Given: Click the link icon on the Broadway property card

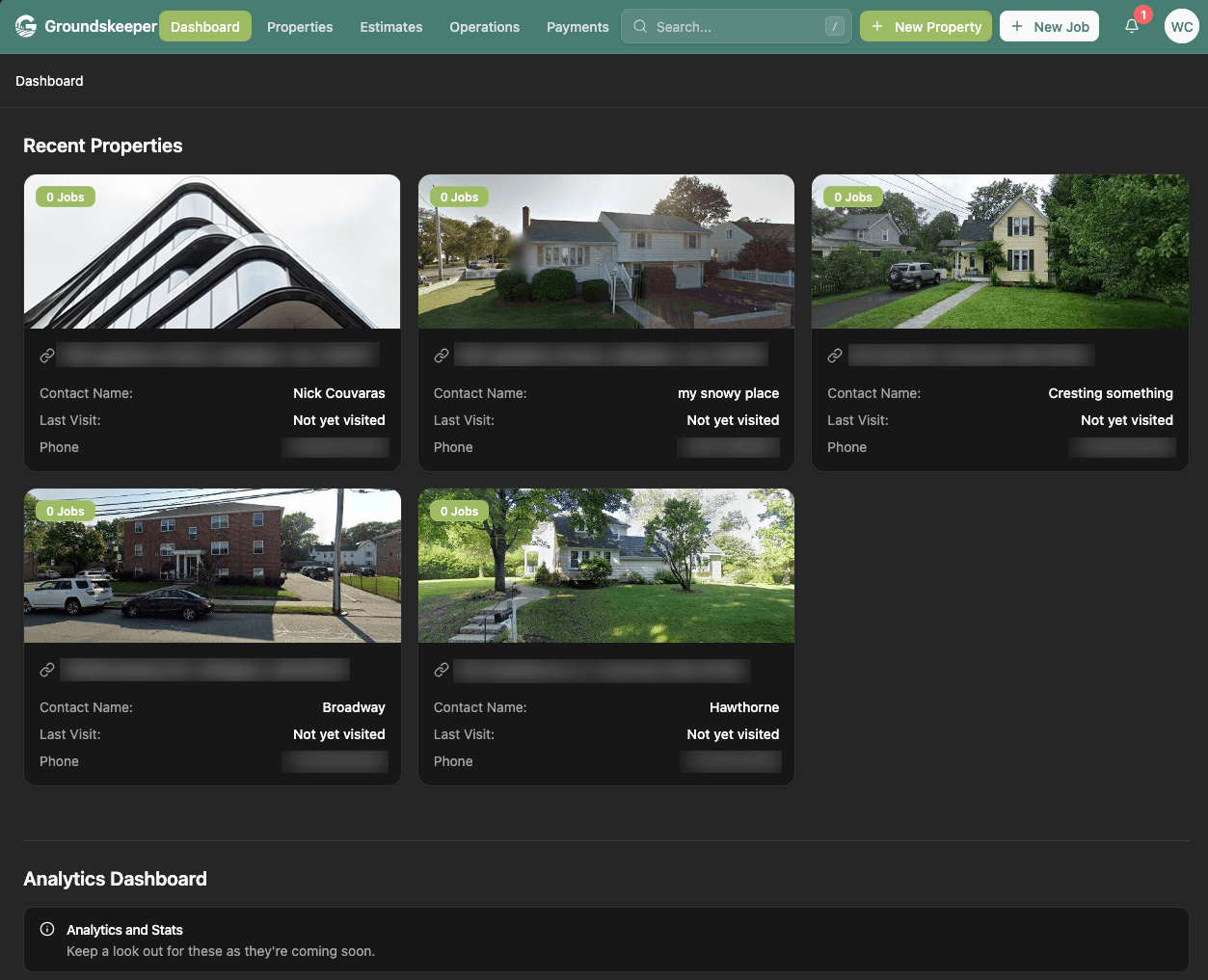Looking at the screenshot, I should point(46,669).
